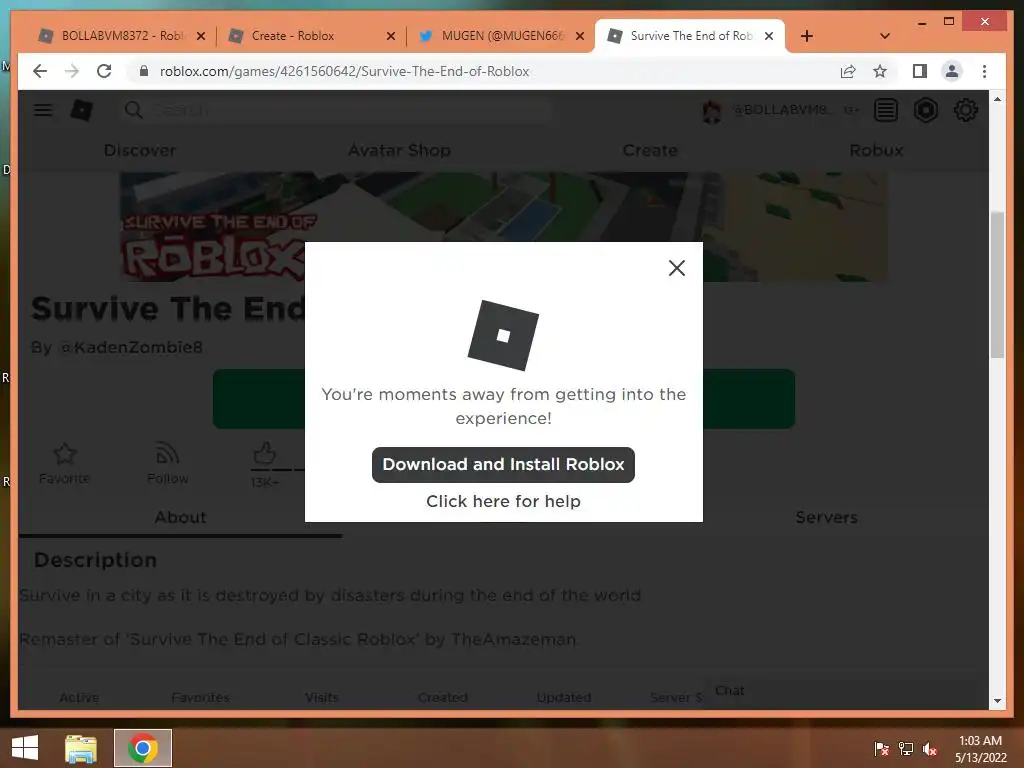Open the BOLLABVM8 avatar profile

coord(711,110)
